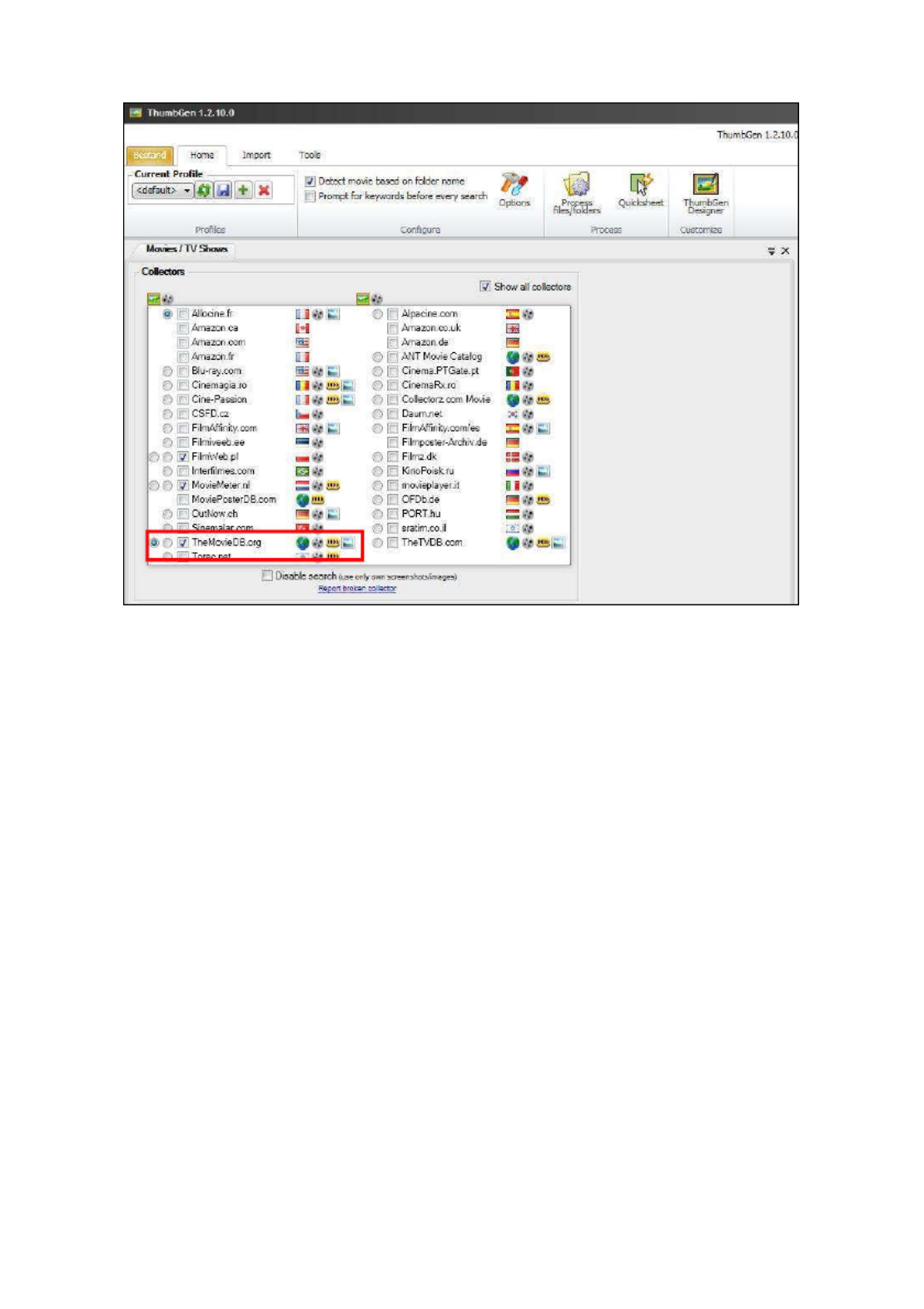Open the Bestand menu tab

pyautogui.click(x=150, y=155)
